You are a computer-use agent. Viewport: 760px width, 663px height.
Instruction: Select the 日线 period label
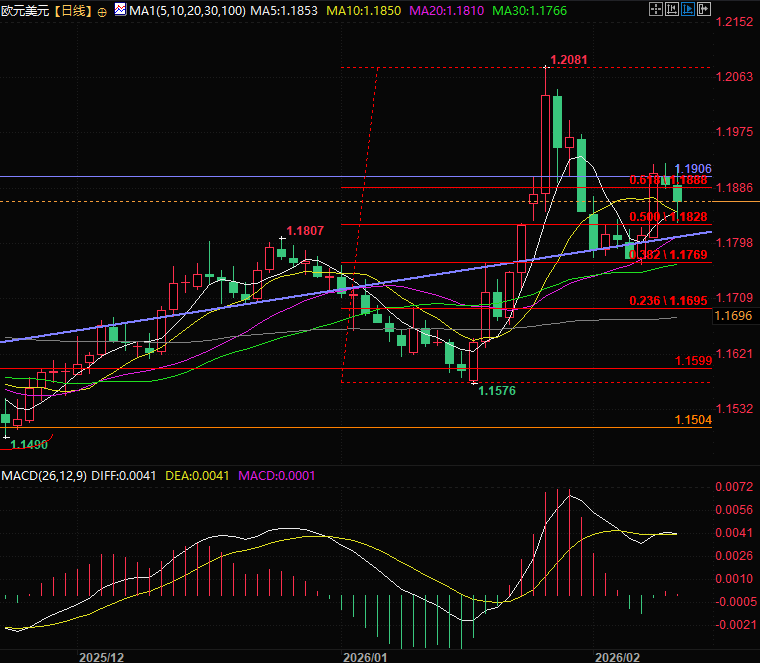[71, 11]
